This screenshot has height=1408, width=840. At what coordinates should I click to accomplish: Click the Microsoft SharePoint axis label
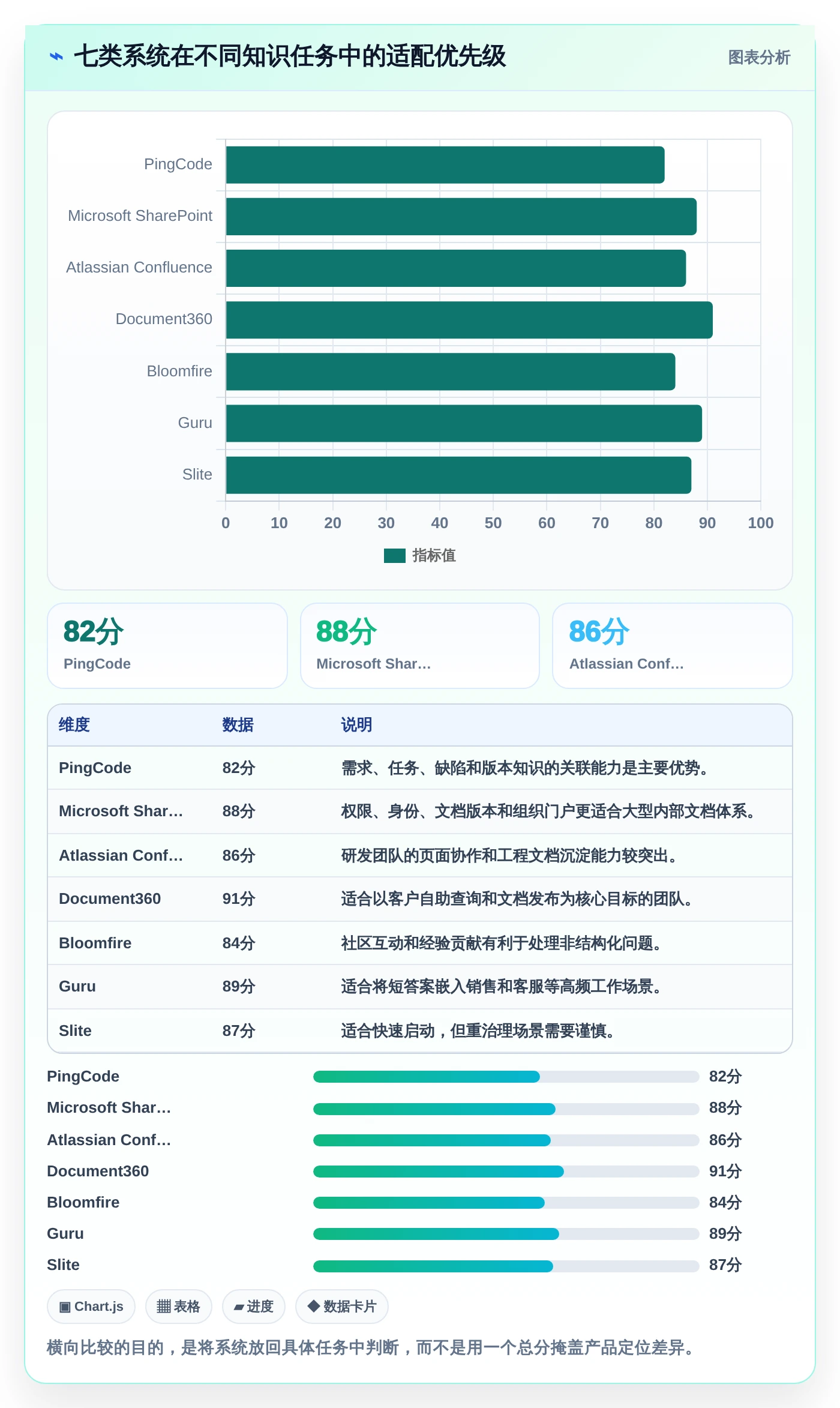140,216
